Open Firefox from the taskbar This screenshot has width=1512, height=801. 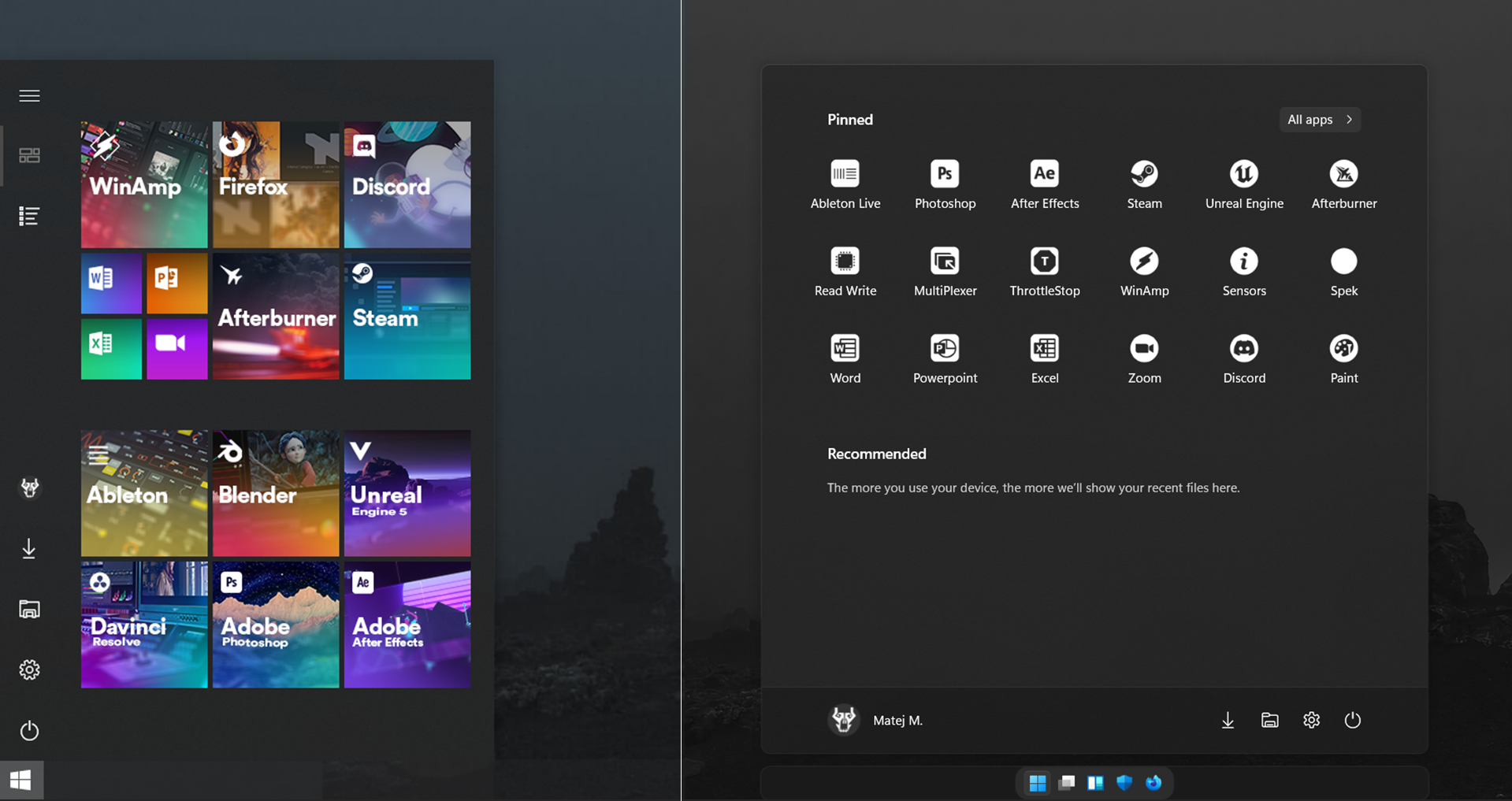click(x=1154, y=782)
